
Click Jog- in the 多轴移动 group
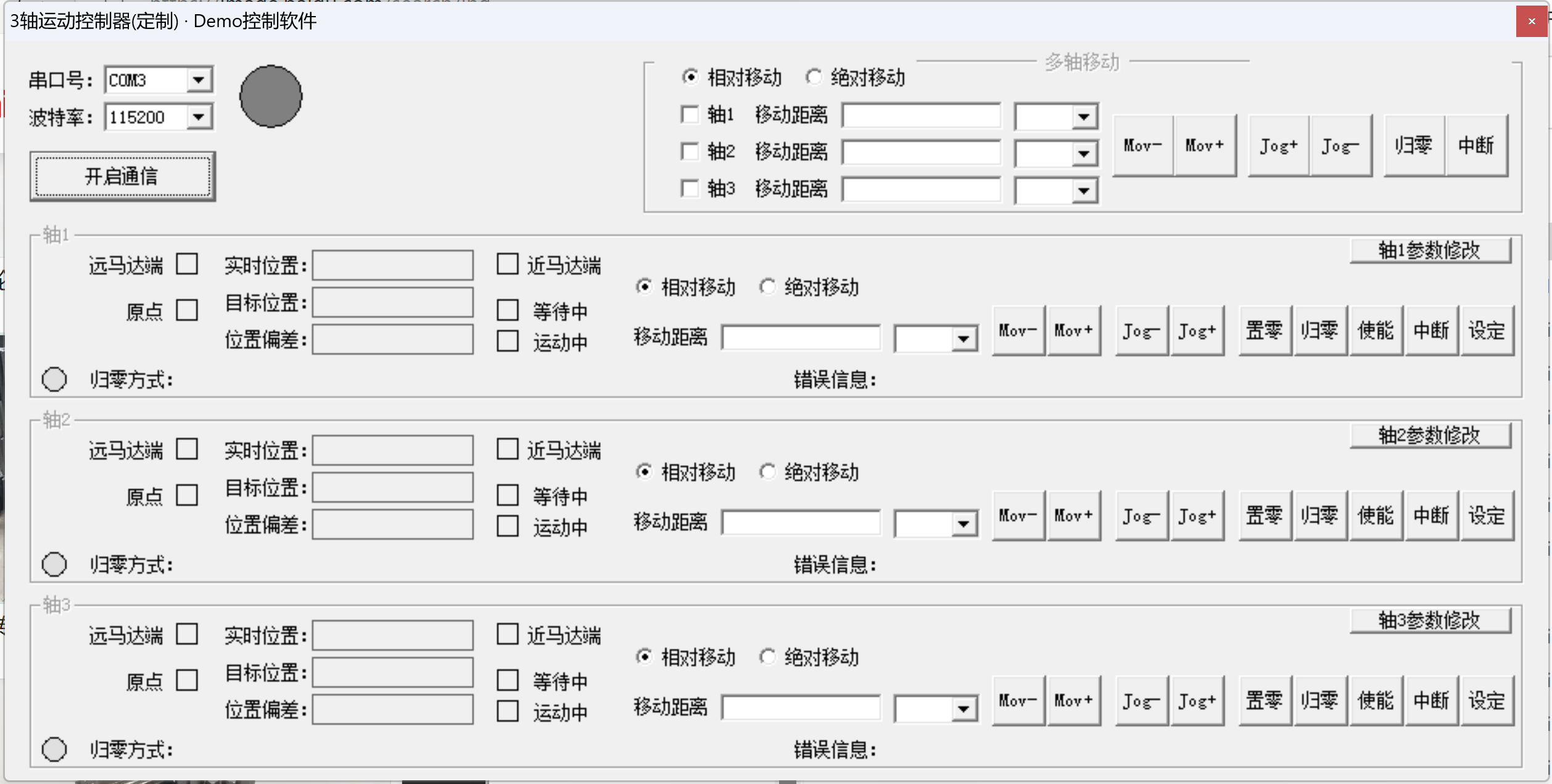pyautogui.click(x=1340, y=146)
